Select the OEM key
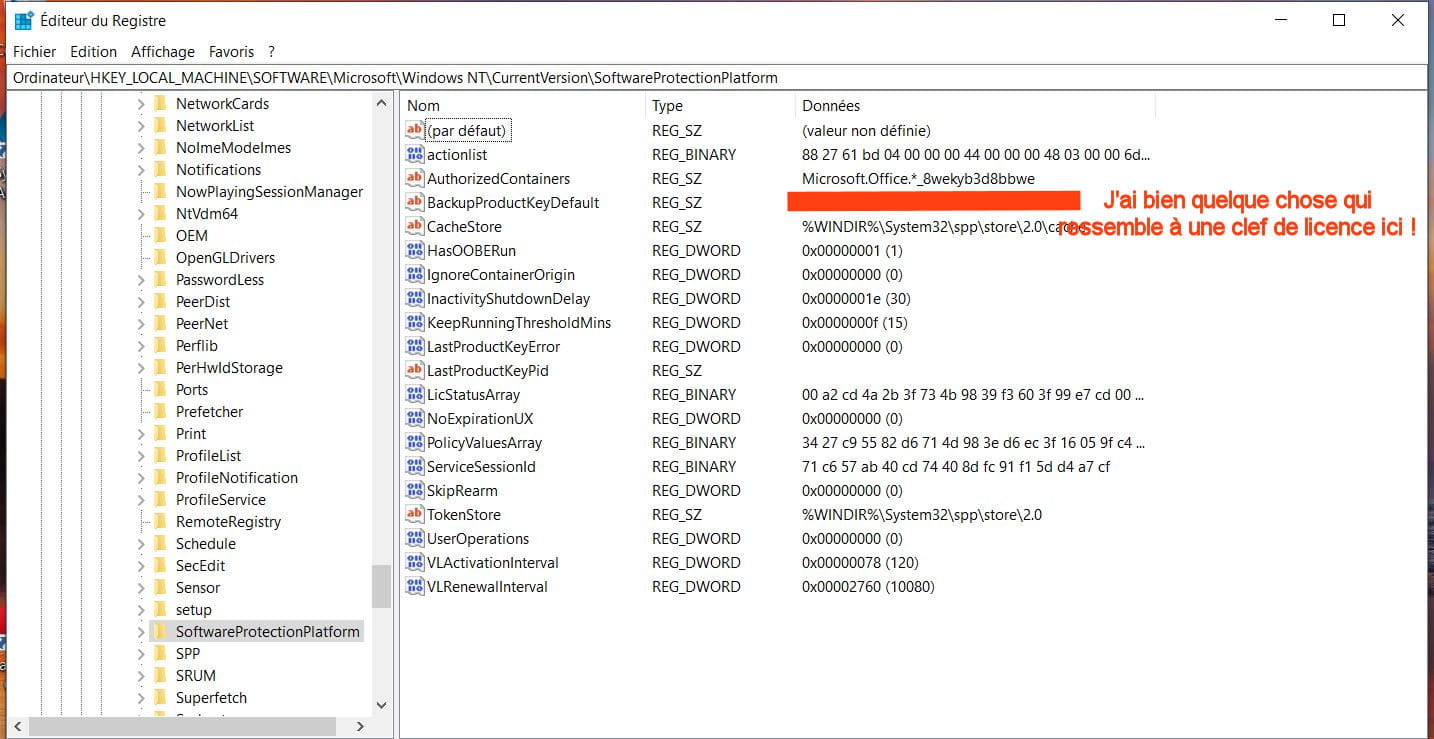 tap(192, 235)
